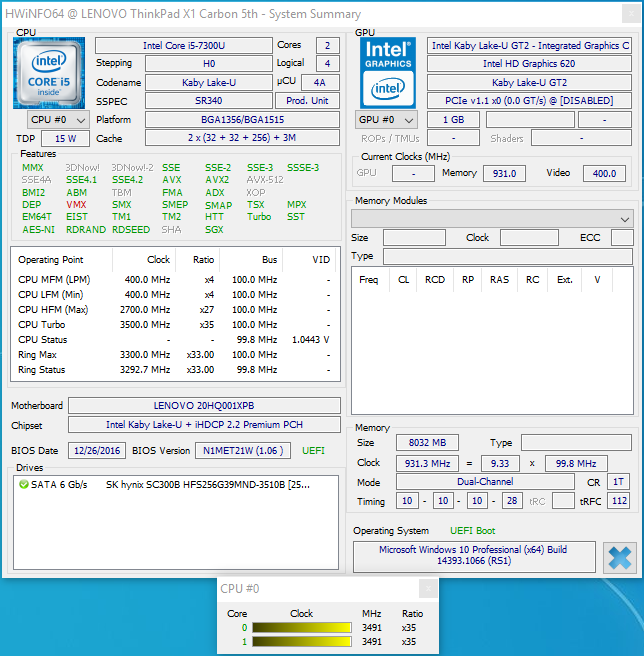Select the CPU MFM (LPM) row
The image size is (644, 656).
click(174, 279)
